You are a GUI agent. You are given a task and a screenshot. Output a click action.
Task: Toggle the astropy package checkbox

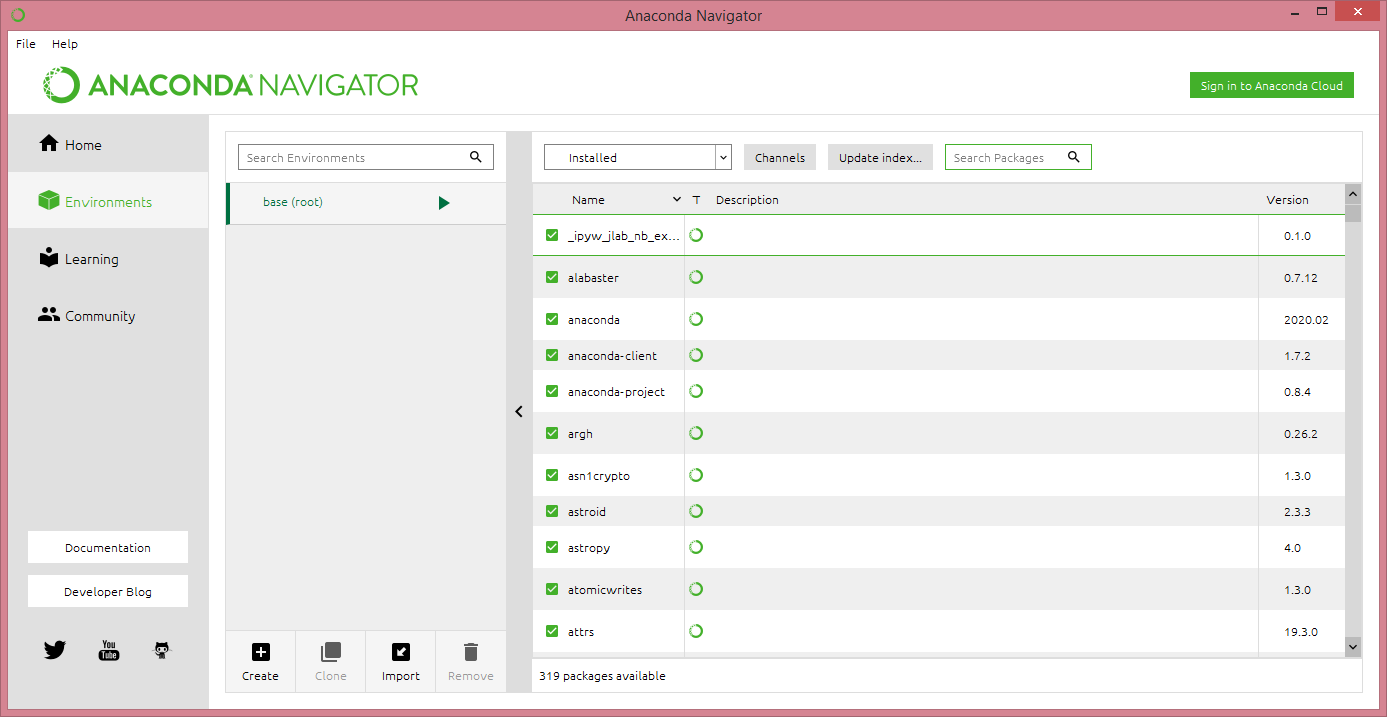tap(552, 547)
